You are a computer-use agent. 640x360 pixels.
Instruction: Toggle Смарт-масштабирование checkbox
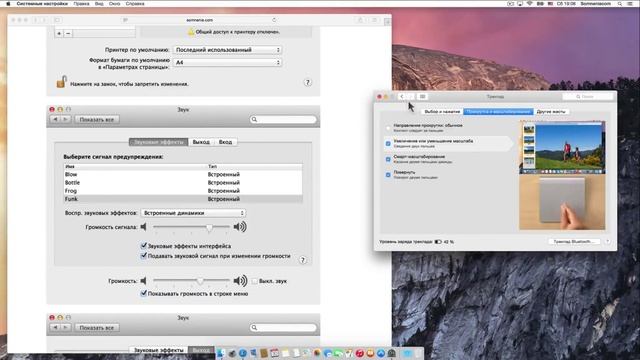(388, 159)
